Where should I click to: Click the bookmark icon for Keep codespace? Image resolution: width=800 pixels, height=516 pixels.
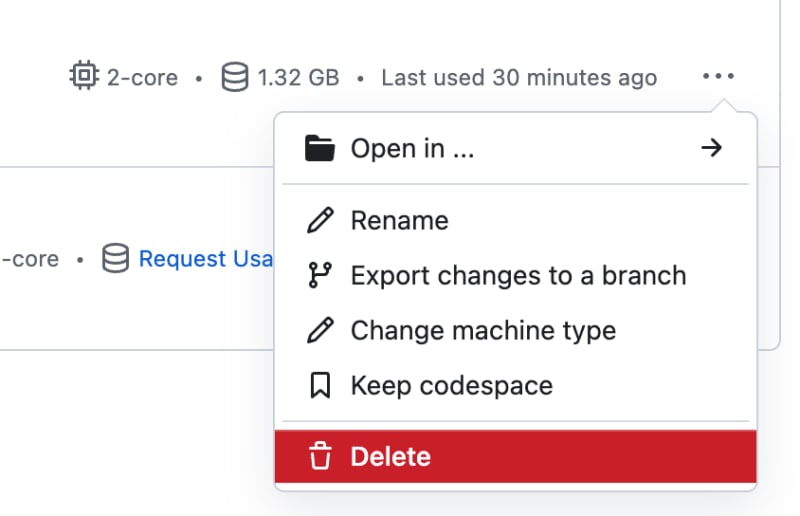click(320, 385)
